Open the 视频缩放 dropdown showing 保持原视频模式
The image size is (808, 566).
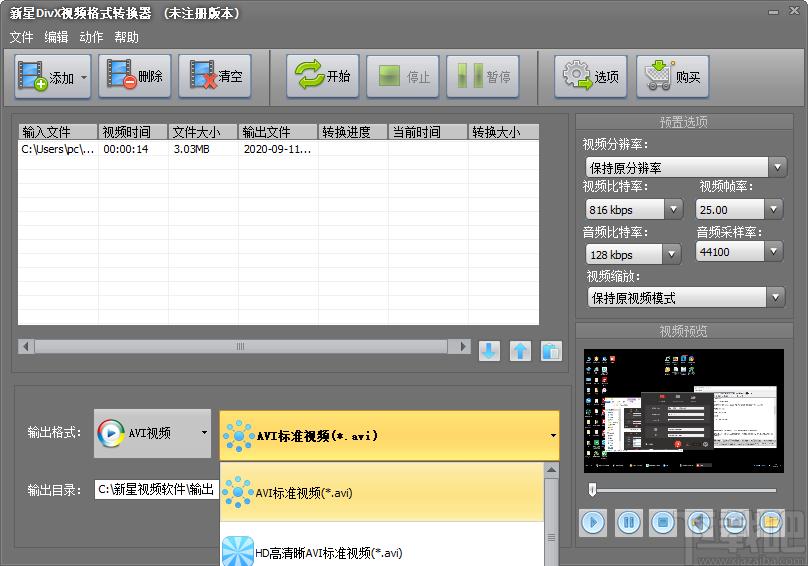tap(686, 297)
